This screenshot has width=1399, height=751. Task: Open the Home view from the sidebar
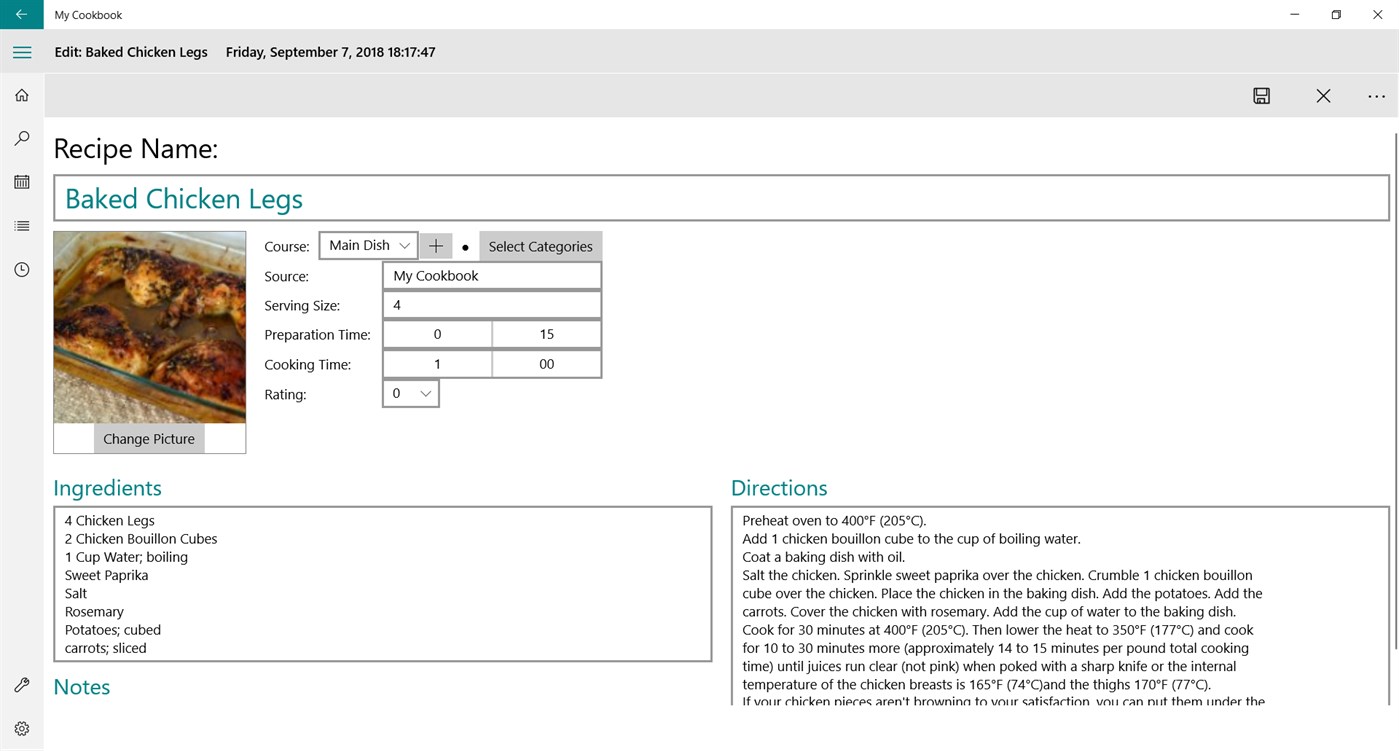[21, 94]
